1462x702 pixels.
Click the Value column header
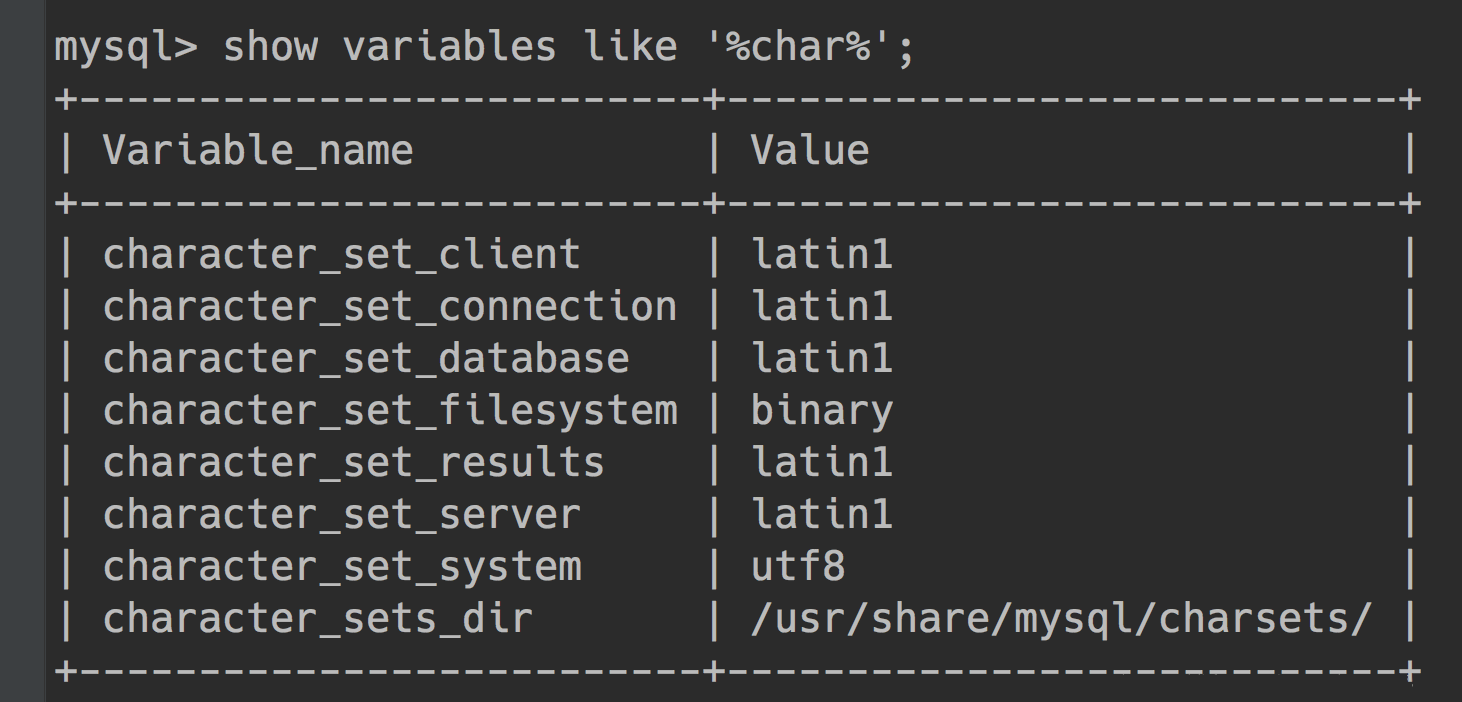[810, 150]
